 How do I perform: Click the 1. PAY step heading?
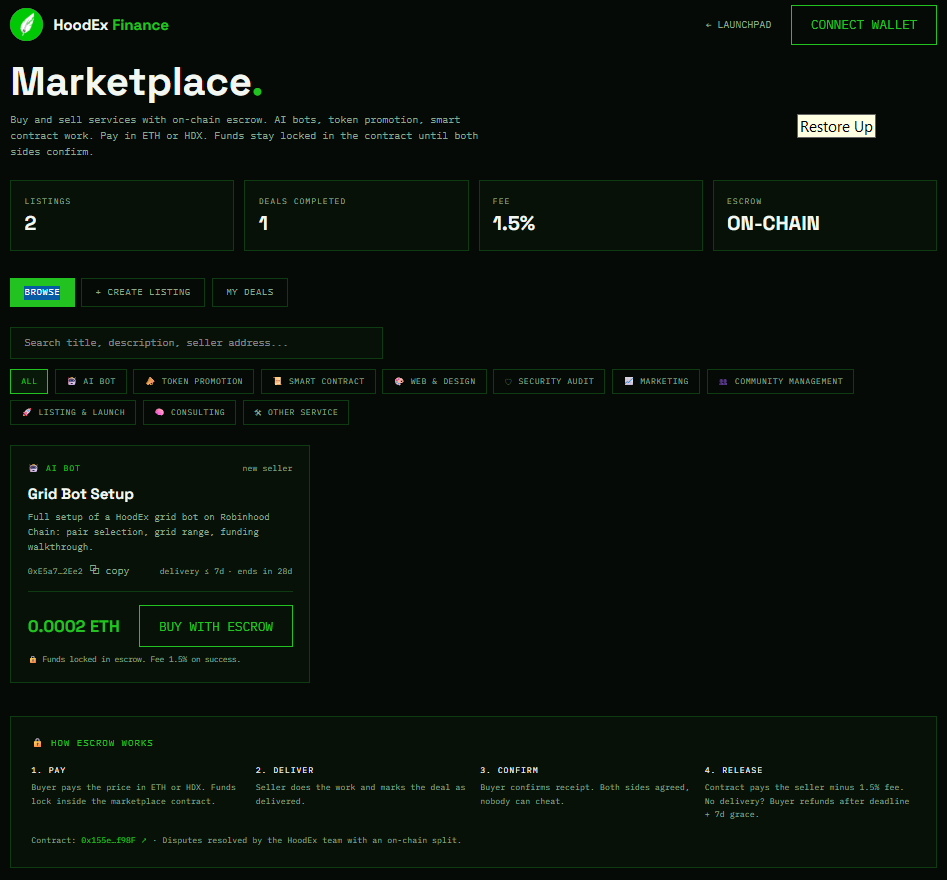(48, 770)
